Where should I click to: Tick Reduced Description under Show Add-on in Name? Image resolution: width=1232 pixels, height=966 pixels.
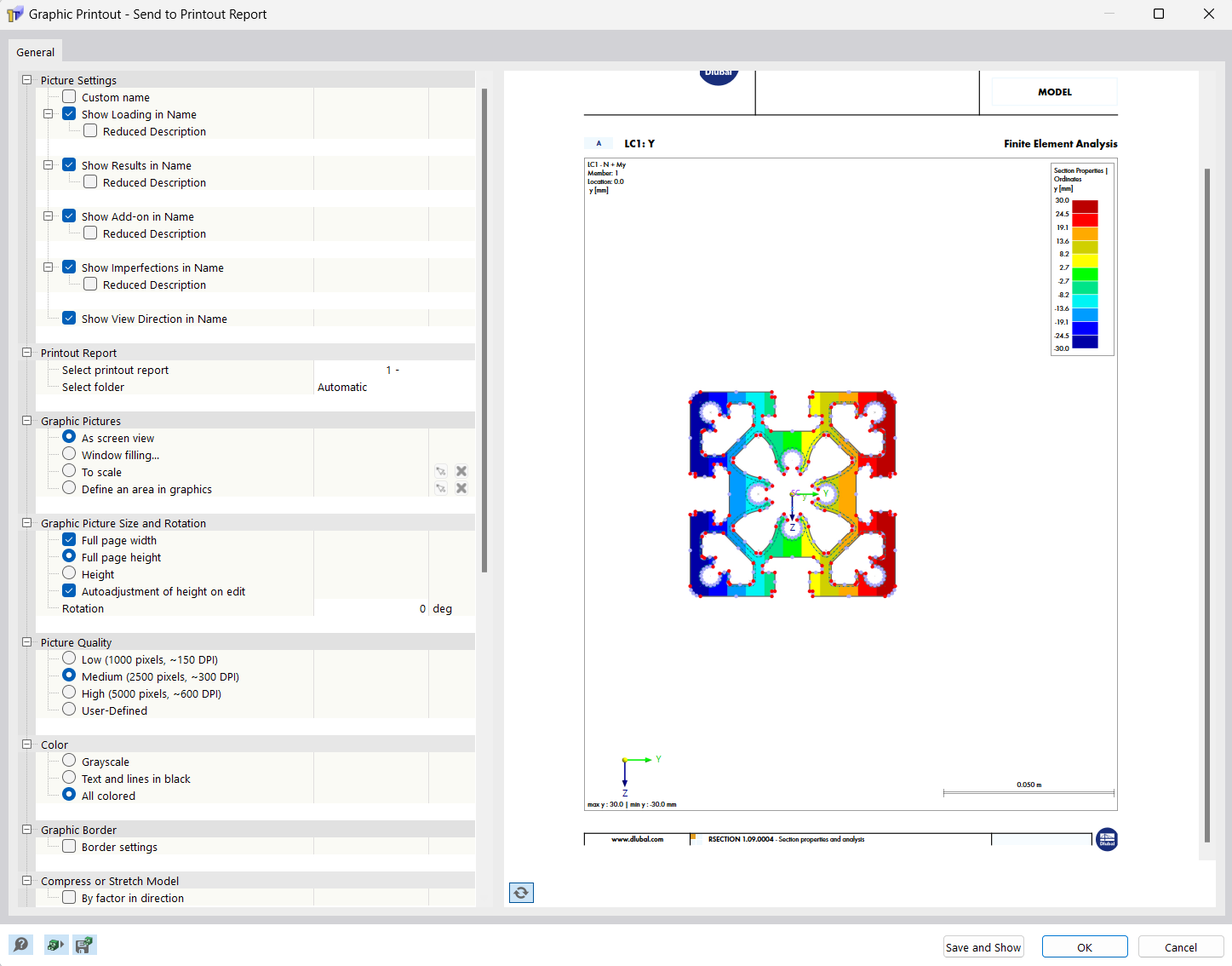click(90, 233)
